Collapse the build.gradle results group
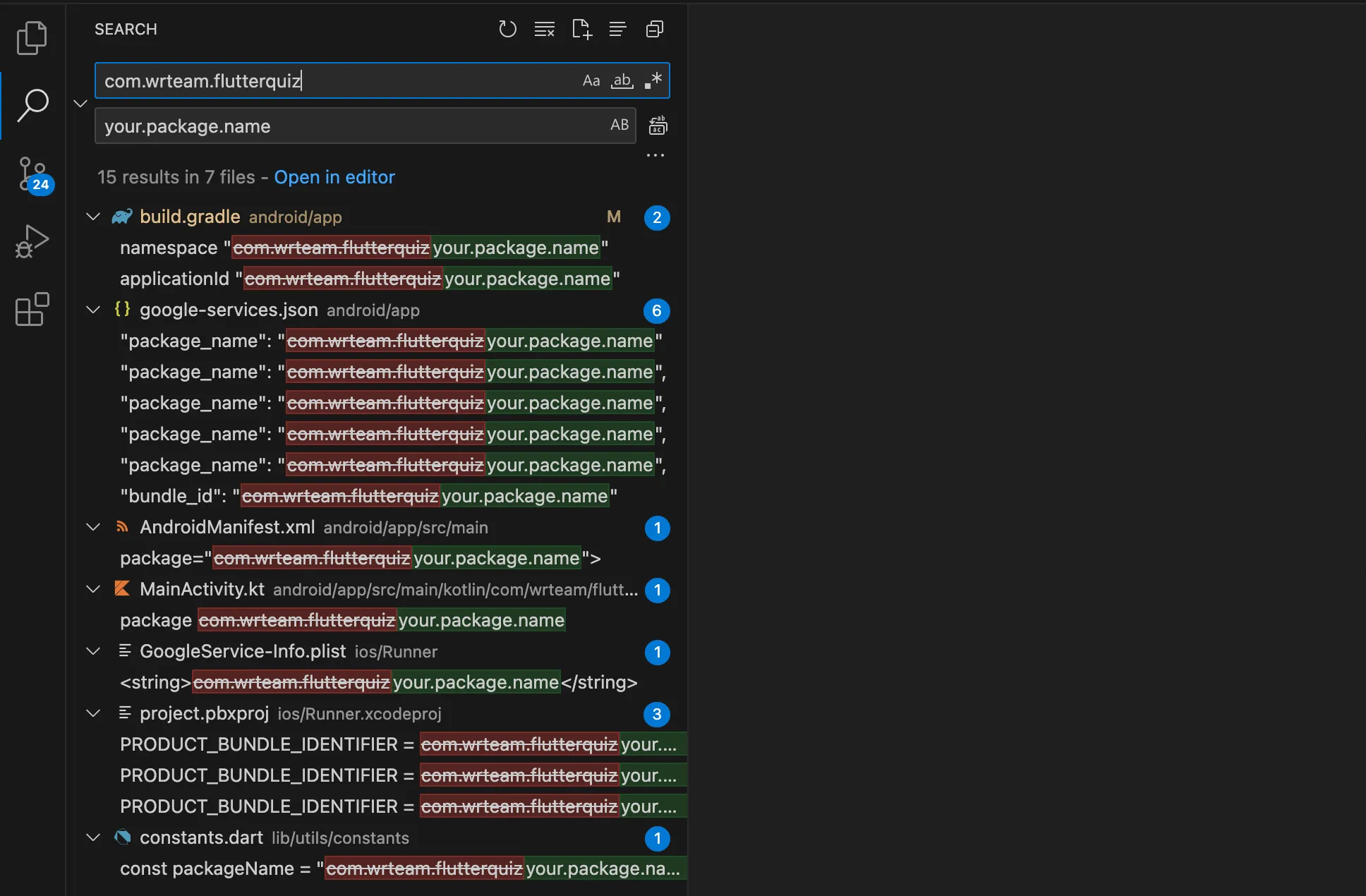This screenshot has width=1366, height=896. click(93, 217)
